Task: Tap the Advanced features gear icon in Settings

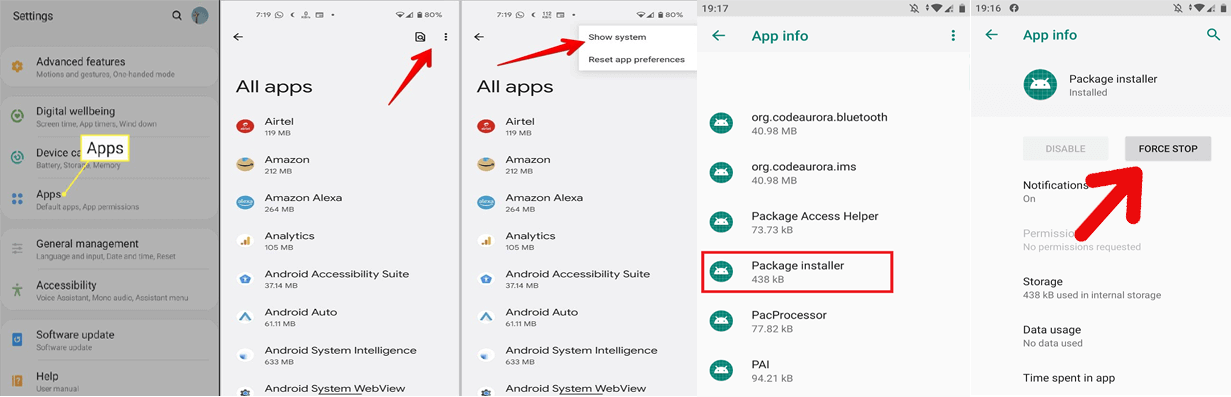Action: (x=17, y=67)
